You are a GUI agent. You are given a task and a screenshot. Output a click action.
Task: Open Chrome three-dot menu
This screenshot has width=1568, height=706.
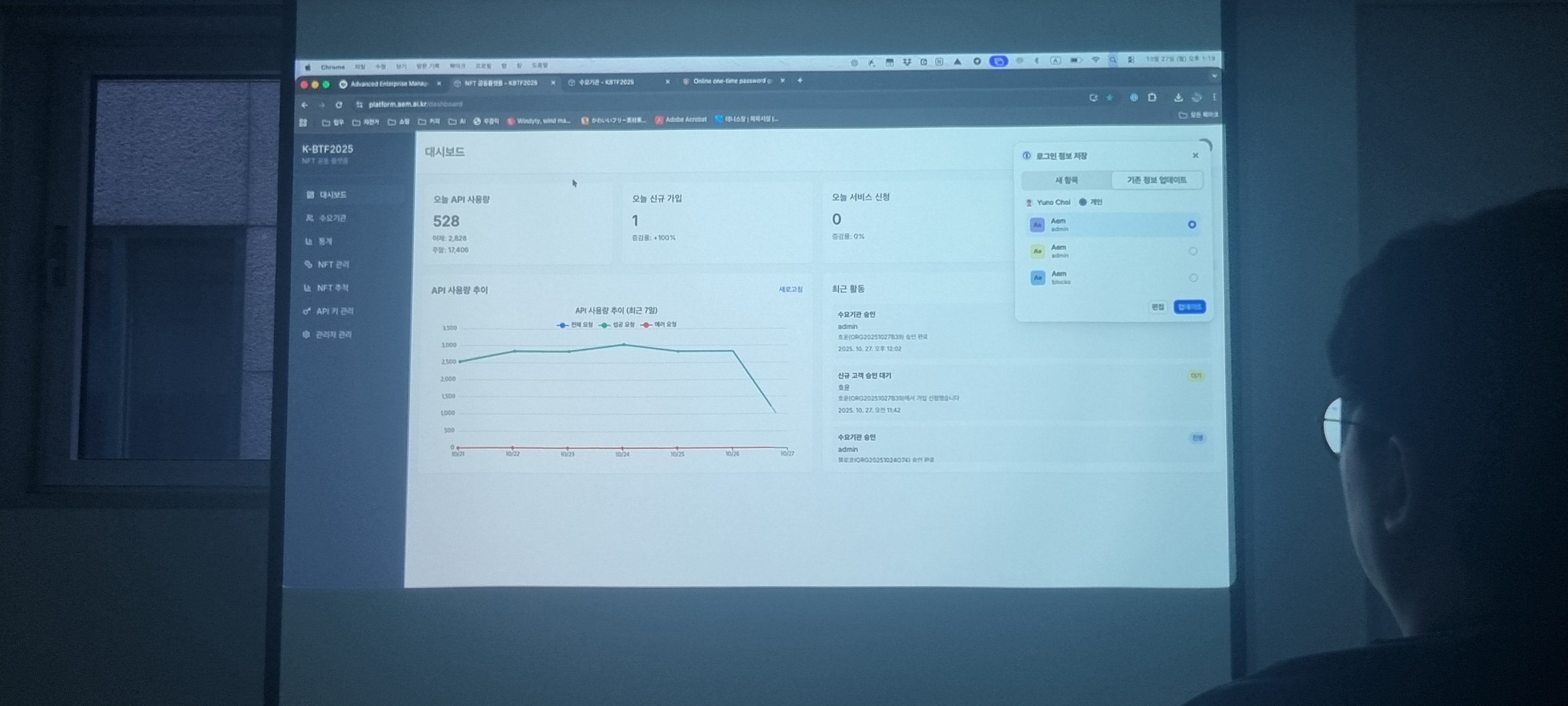click(1214, 97)
